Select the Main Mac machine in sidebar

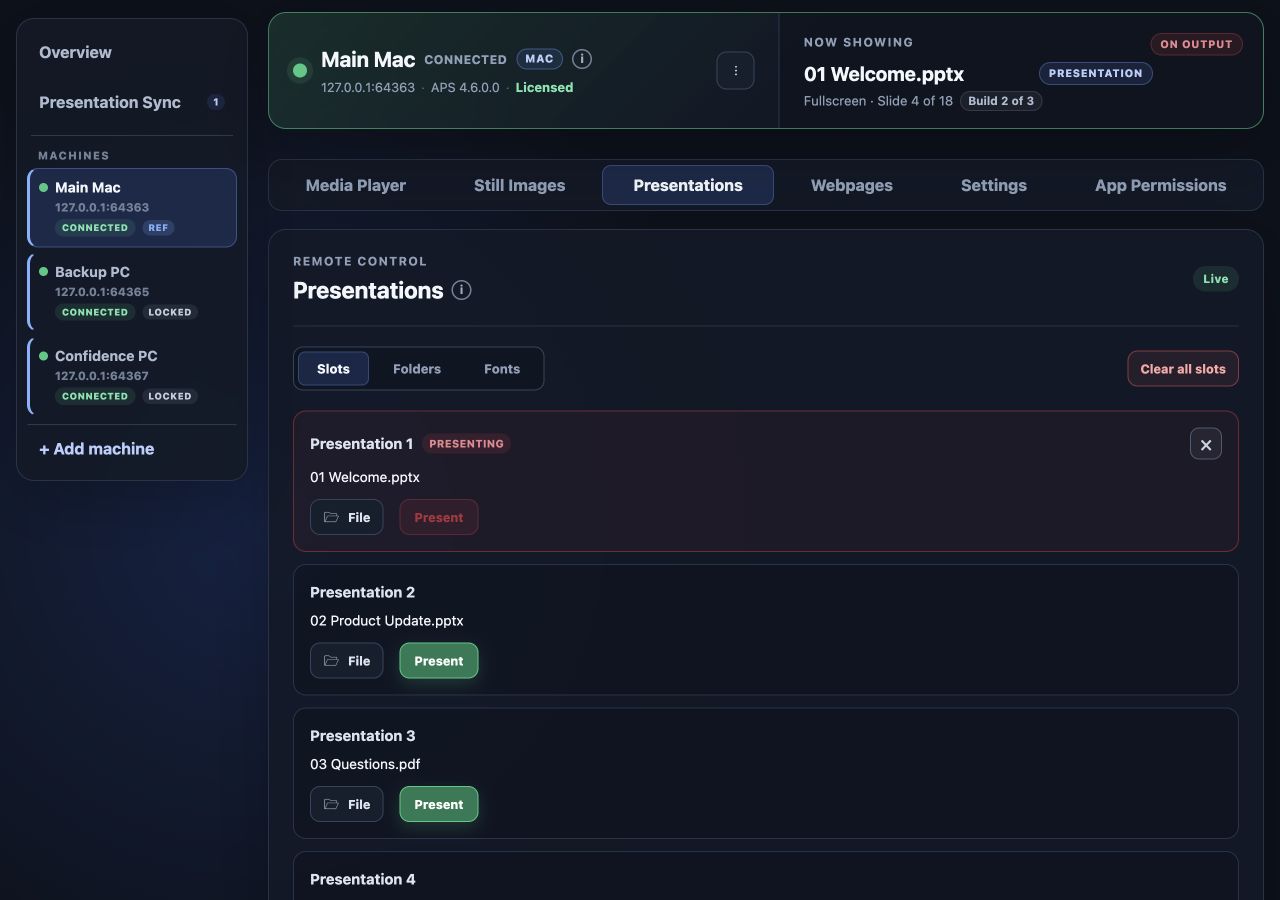tap(132, 207)
